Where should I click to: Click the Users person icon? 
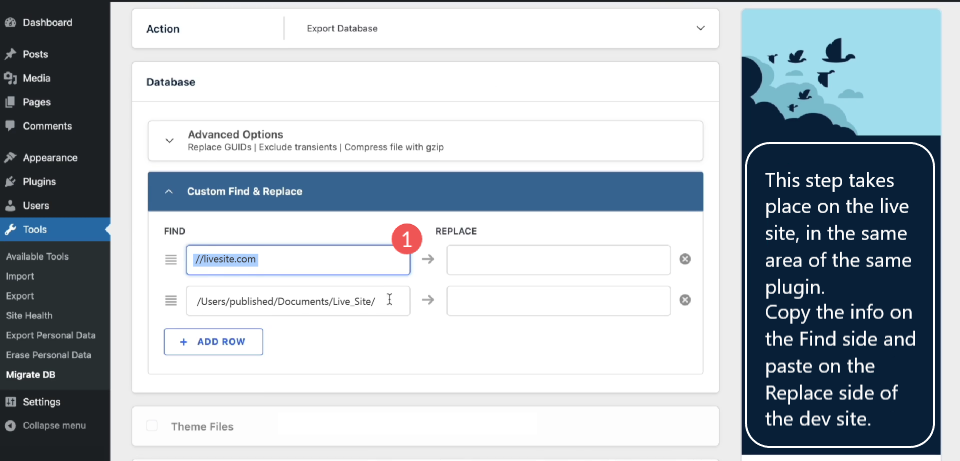10,206
